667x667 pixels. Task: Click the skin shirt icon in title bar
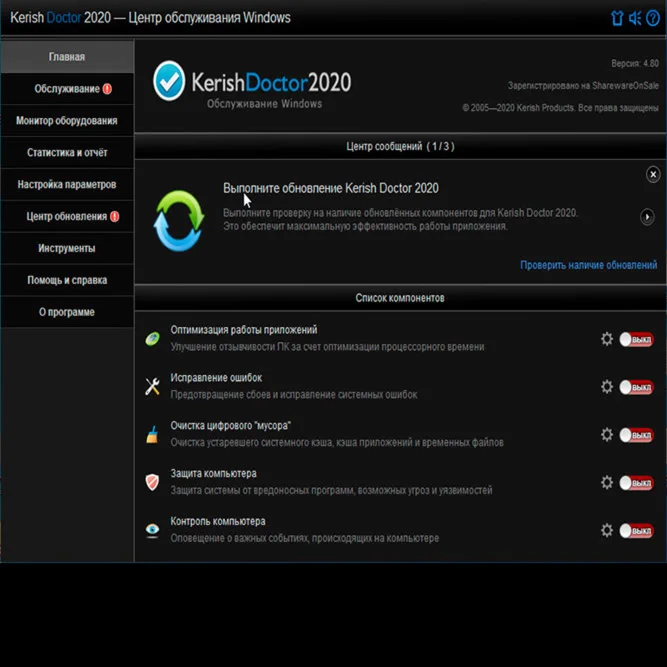(x=617, y=18)
